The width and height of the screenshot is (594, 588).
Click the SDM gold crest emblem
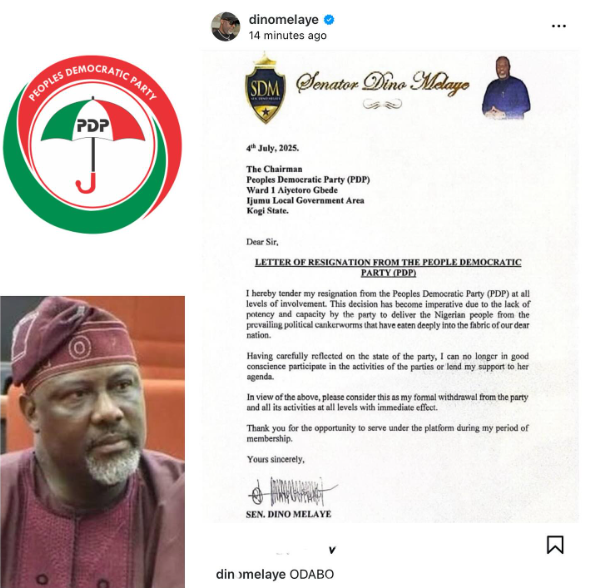click(265, 89)
